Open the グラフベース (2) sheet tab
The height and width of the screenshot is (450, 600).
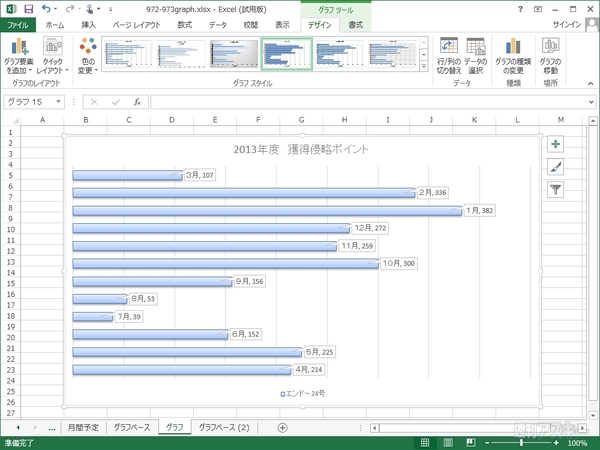coord(224,427)
